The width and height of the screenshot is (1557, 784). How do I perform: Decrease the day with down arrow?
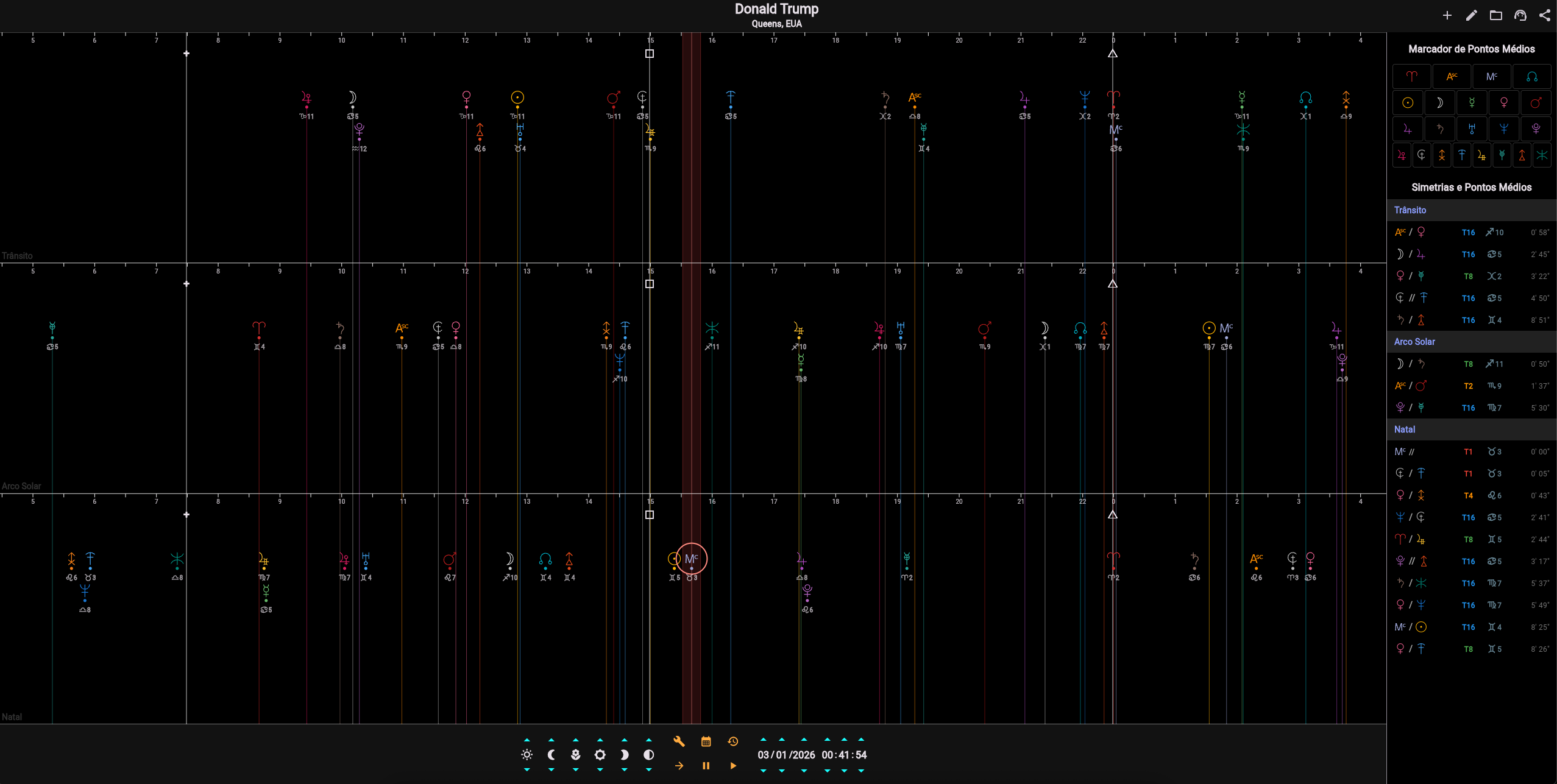pyautogui.click(x=764, y=771)
